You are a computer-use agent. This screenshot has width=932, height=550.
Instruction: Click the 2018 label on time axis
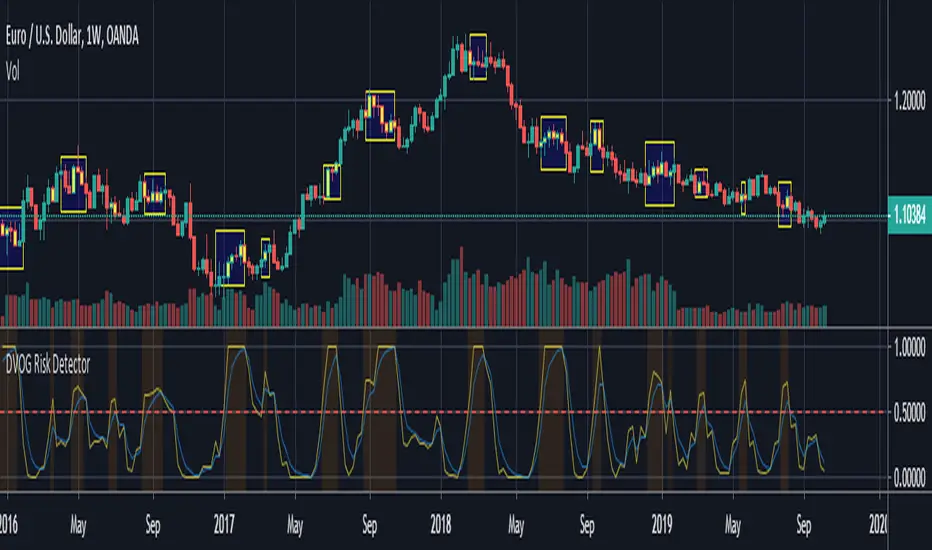point(442,520)
